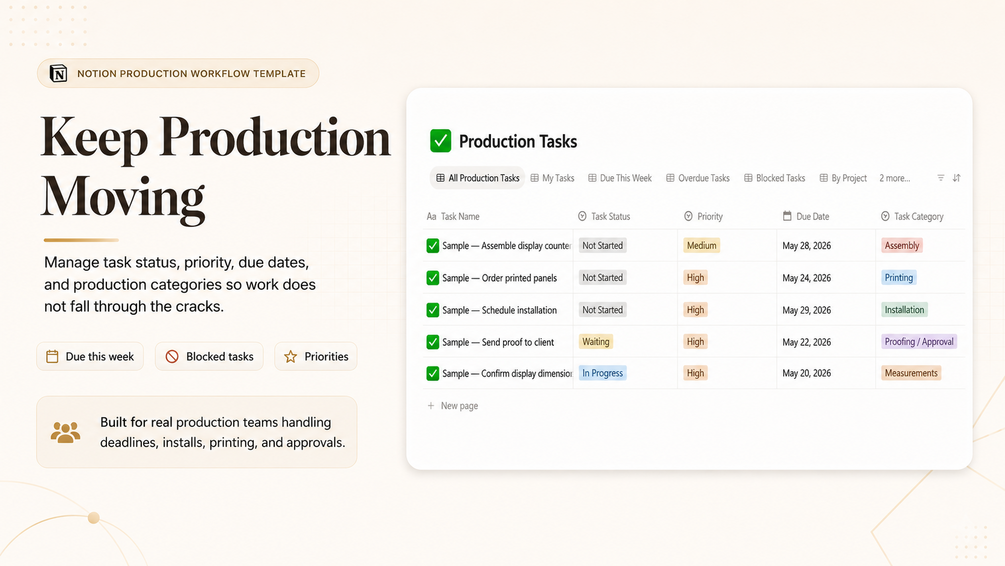Open the Sample — Schedule installation task name

pos(499,310)
